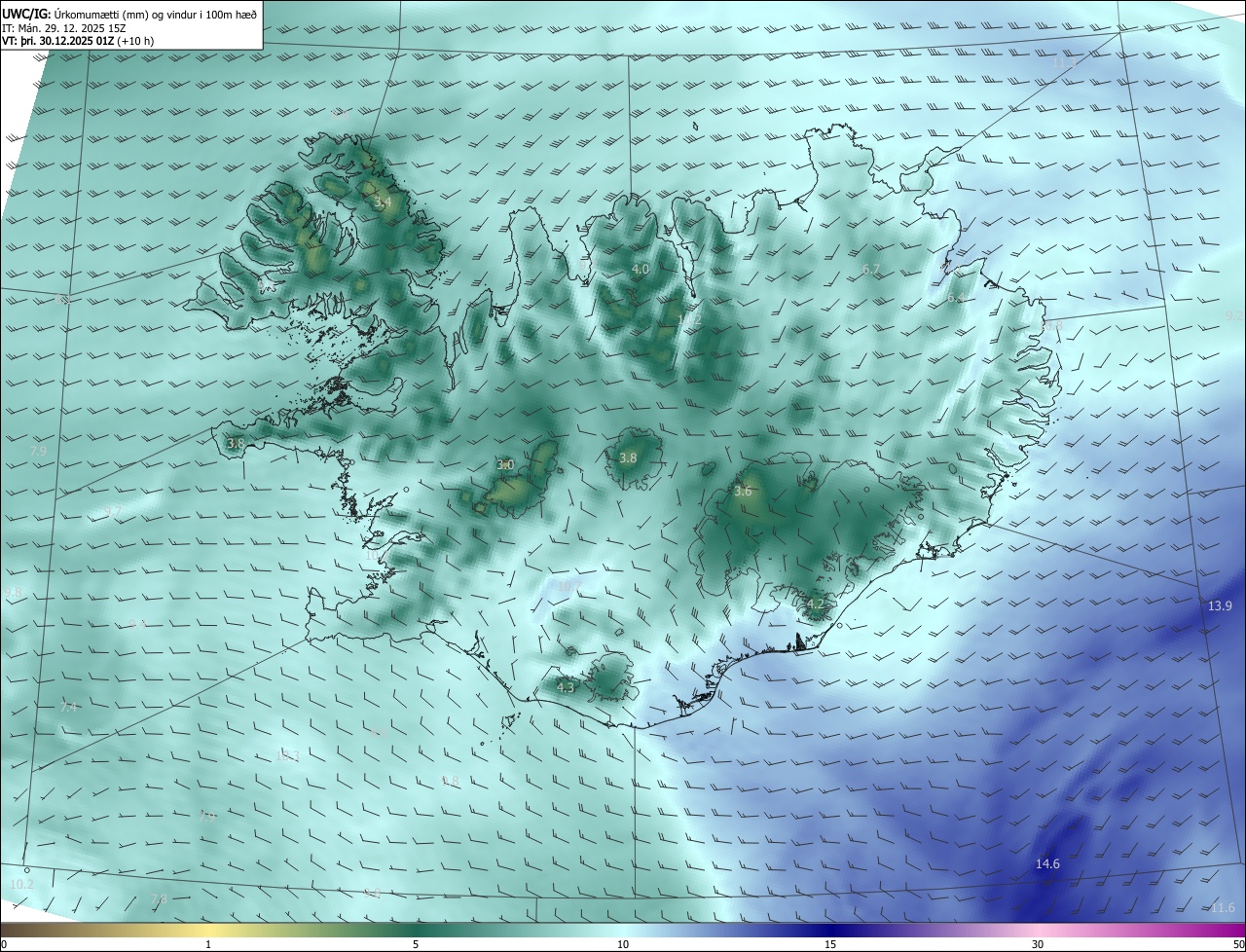
Task: Click the '50' tick on the colour scale
Action: pos(1238,944)
